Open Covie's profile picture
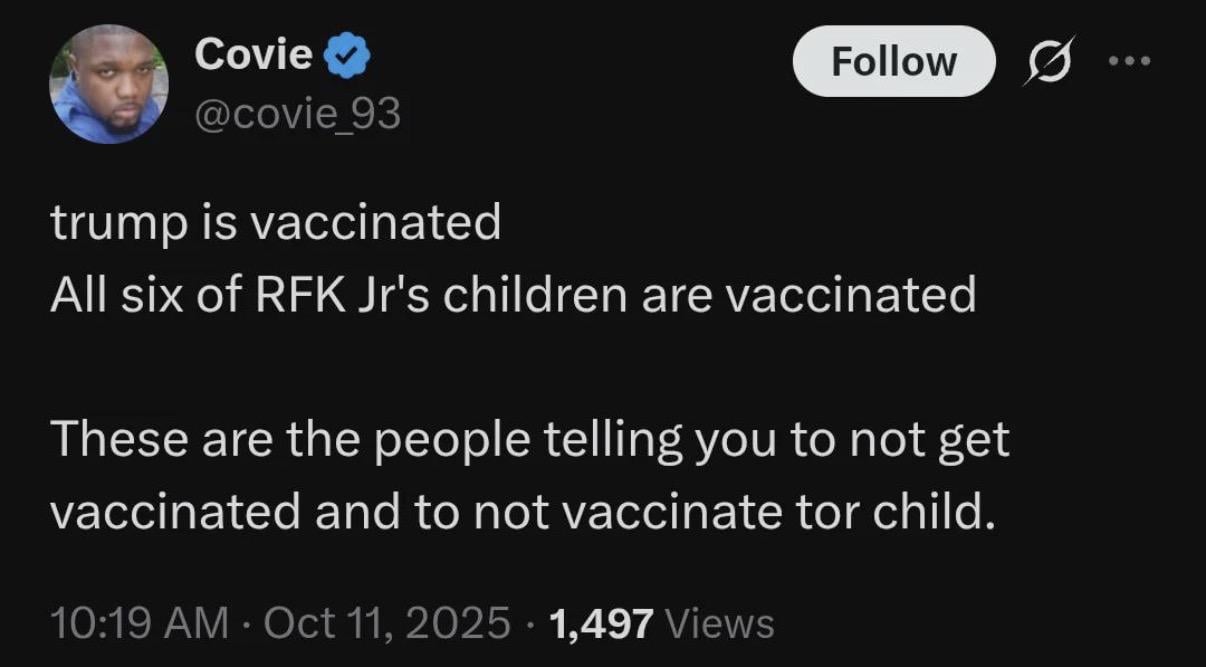The image size is (1206, 667). [x=109, y=84]
